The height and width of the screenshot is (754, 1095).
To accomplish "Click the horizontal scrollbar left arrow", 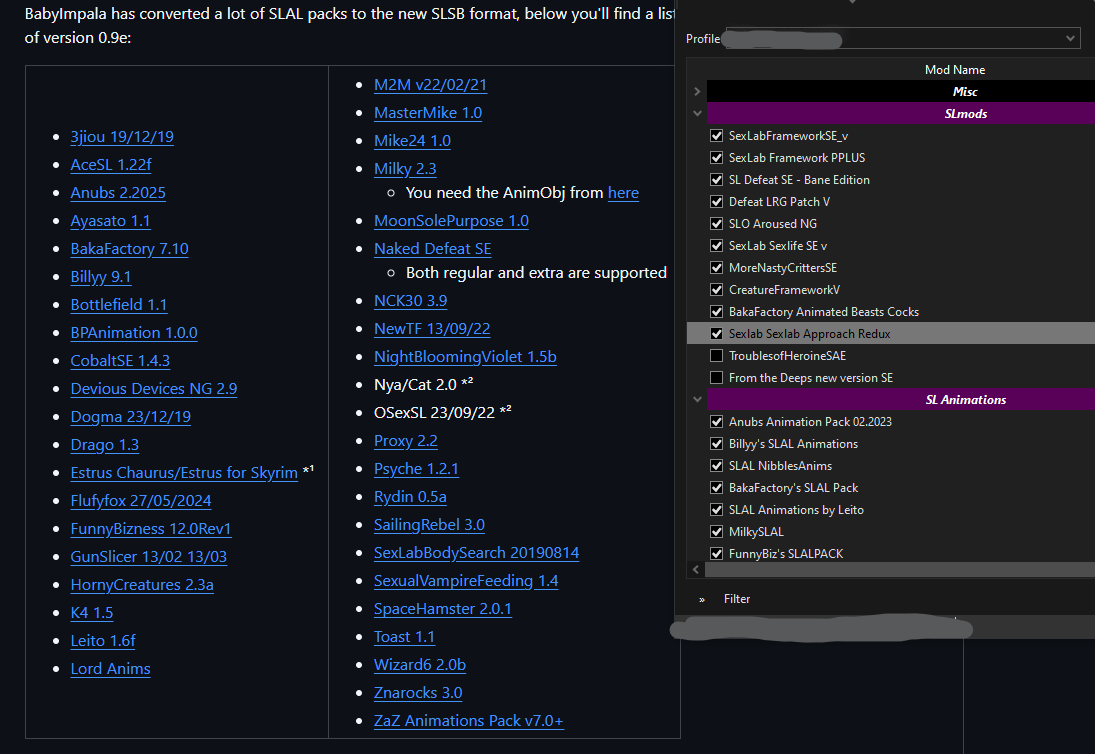I will 696,570.
